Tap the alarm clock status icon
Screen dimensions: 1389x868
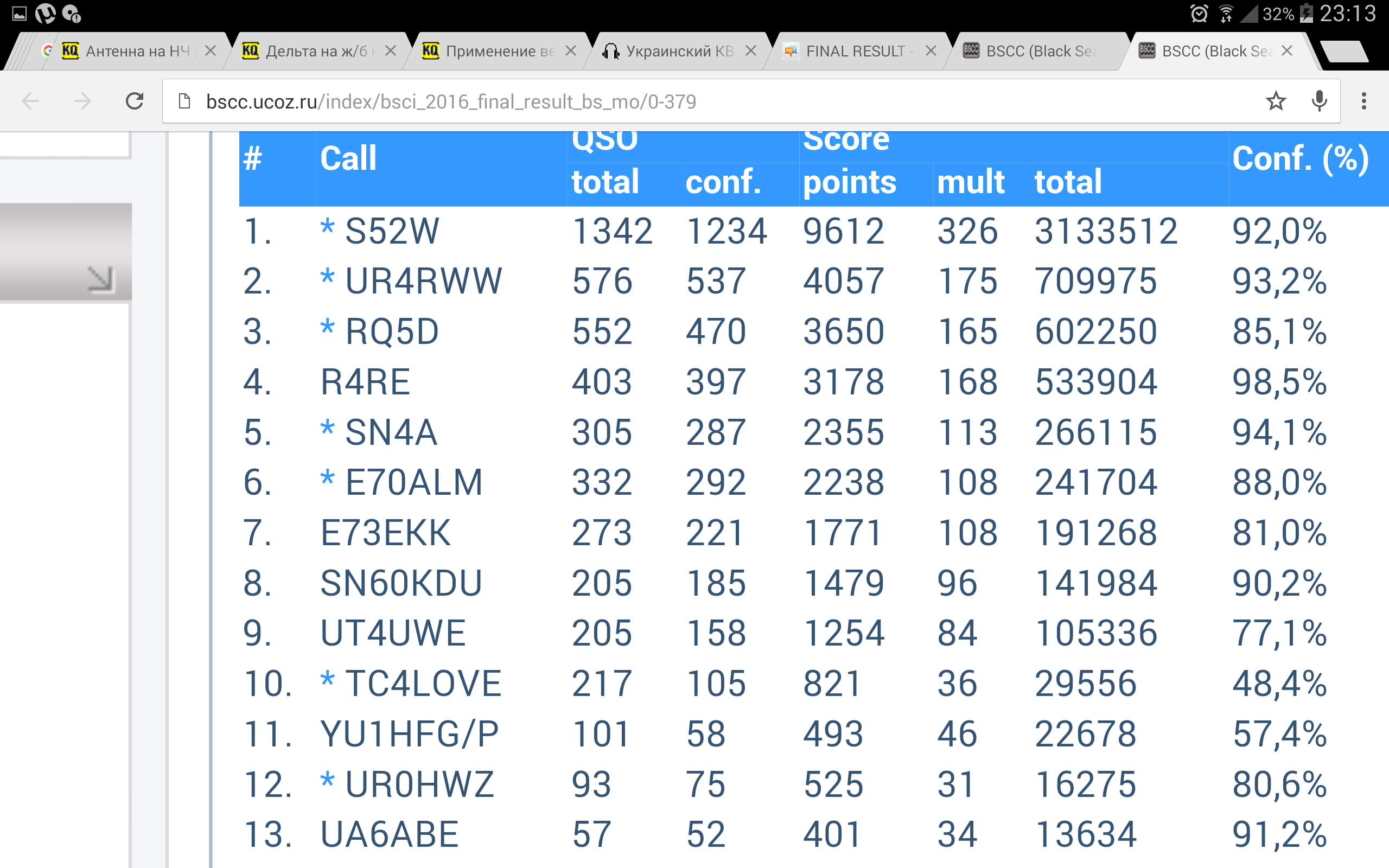coord(1199,14)
